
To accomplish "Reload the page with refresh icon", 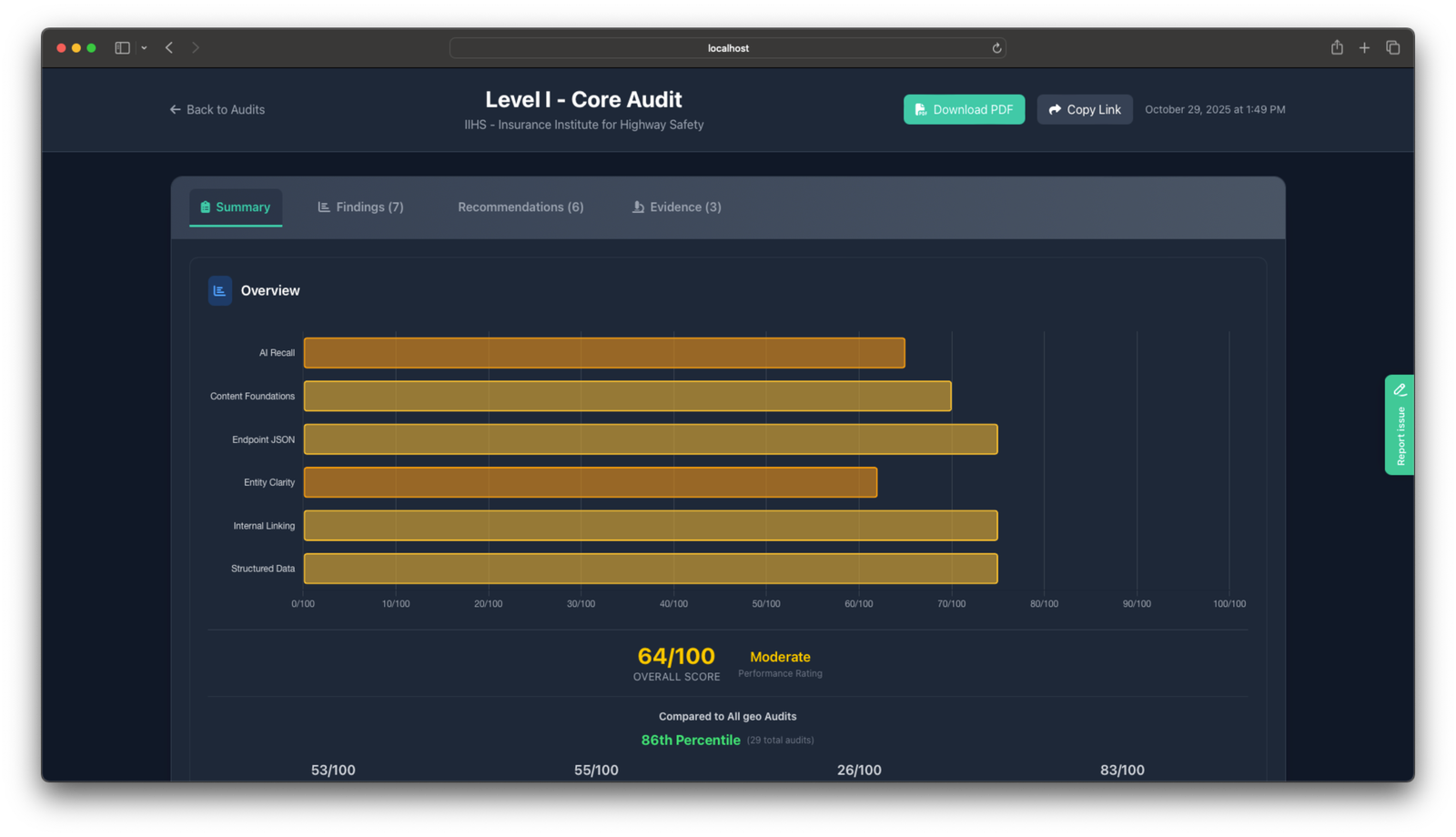I will pyautogui.click(x=996, y=48).
